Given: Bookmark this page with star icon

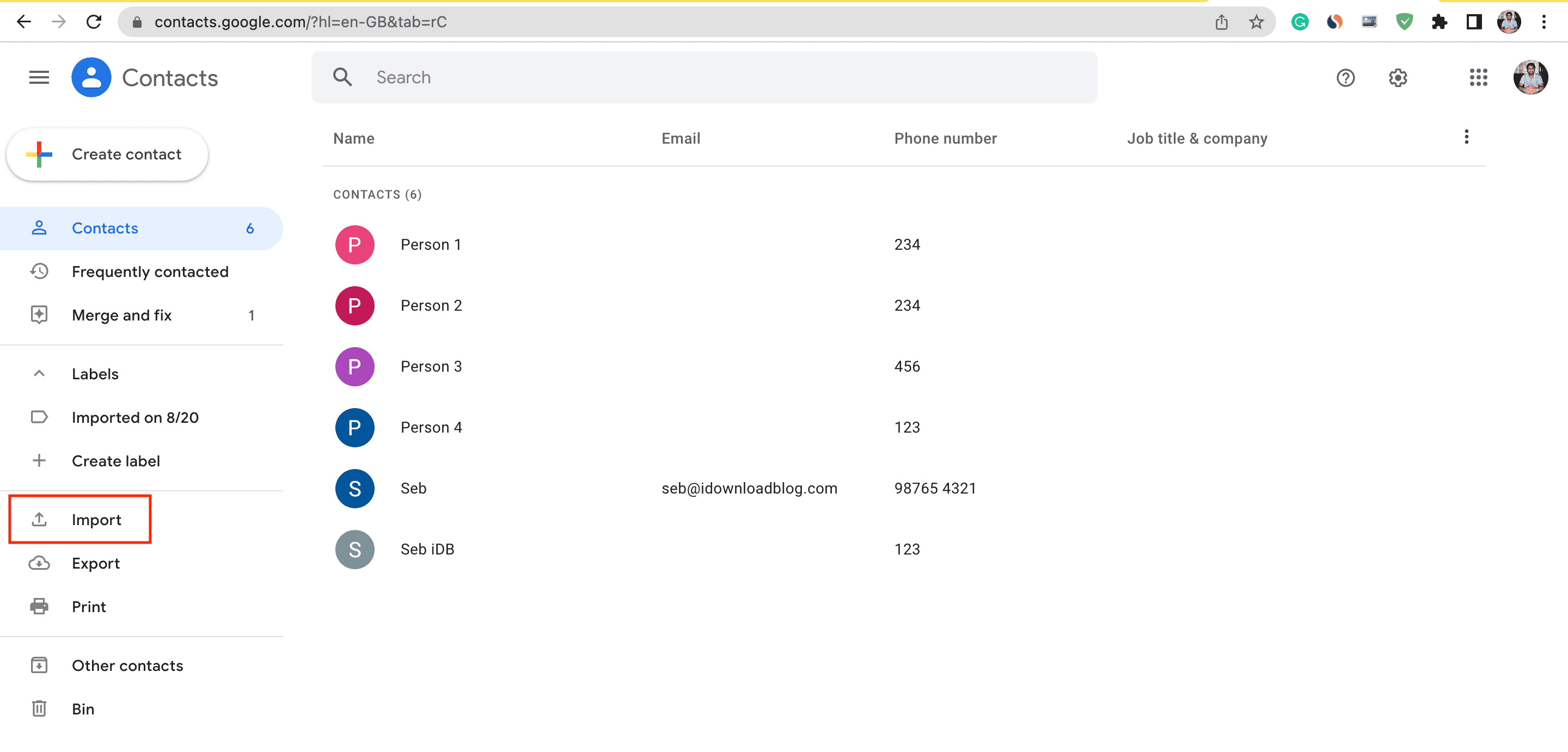Looking at the screenshot, I should 1255,22.
